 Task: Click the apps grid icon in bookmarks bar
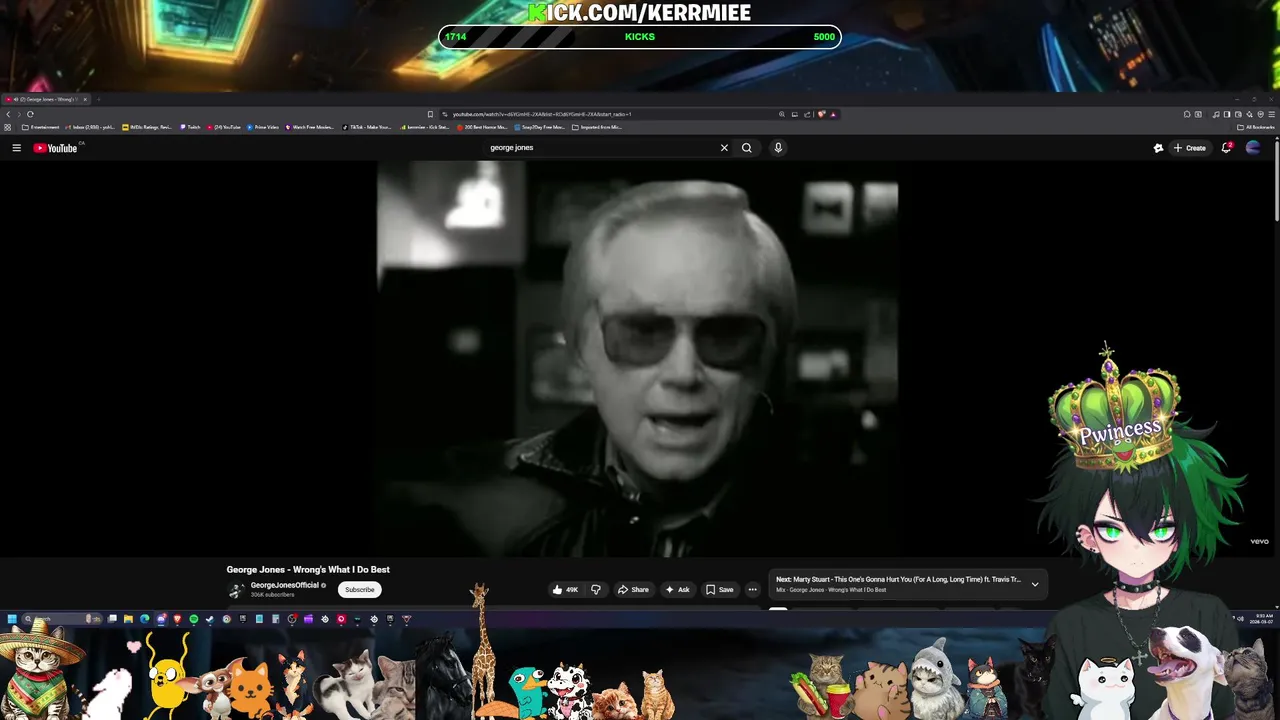click(x=8, y=127)
